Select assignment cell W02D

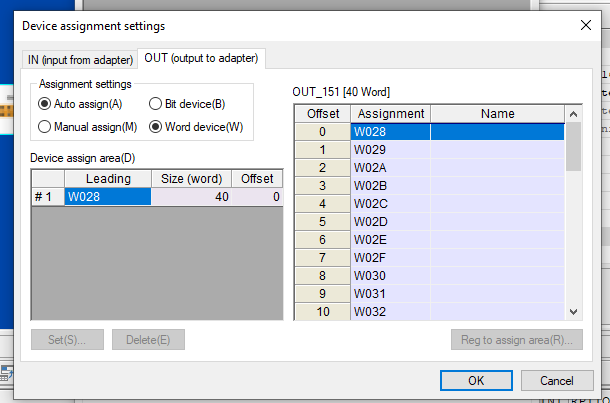(391, 222)
